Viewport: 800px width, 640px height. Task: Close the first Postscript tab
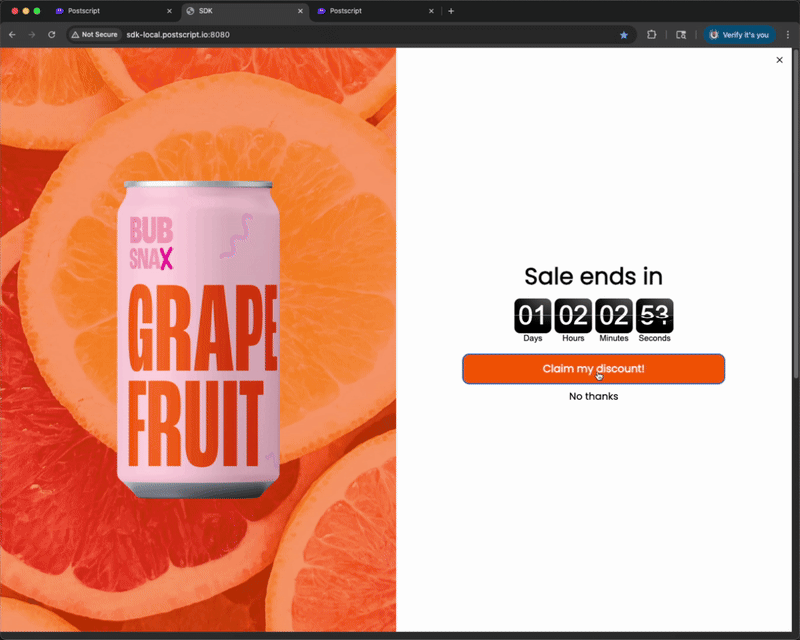169,11
